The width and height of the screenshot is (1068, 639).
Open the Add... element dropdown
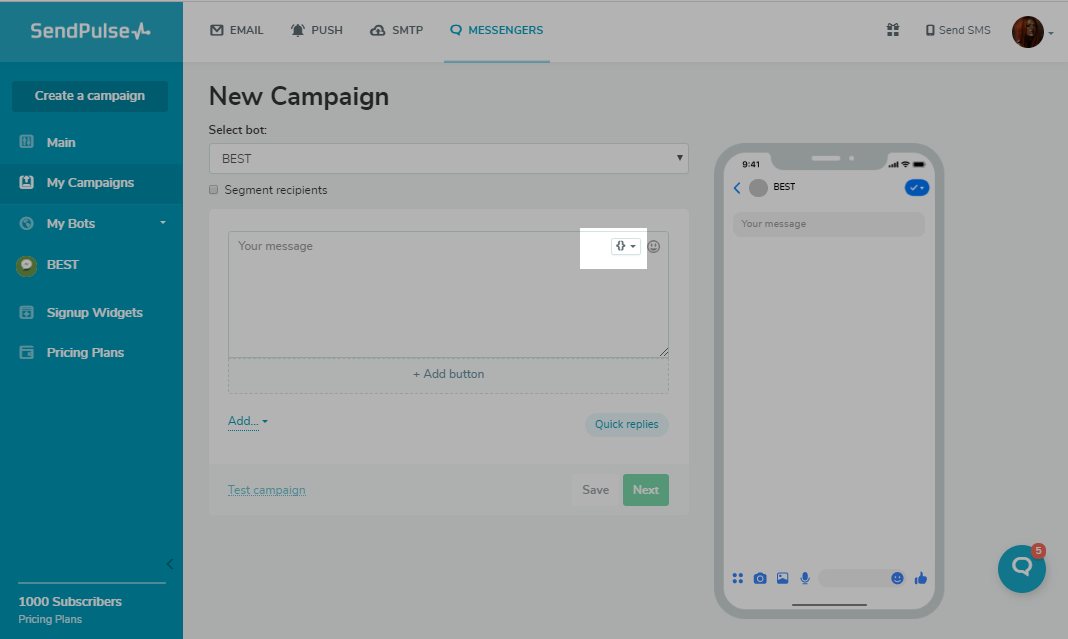pyautogui.click(x=247, y=421)
